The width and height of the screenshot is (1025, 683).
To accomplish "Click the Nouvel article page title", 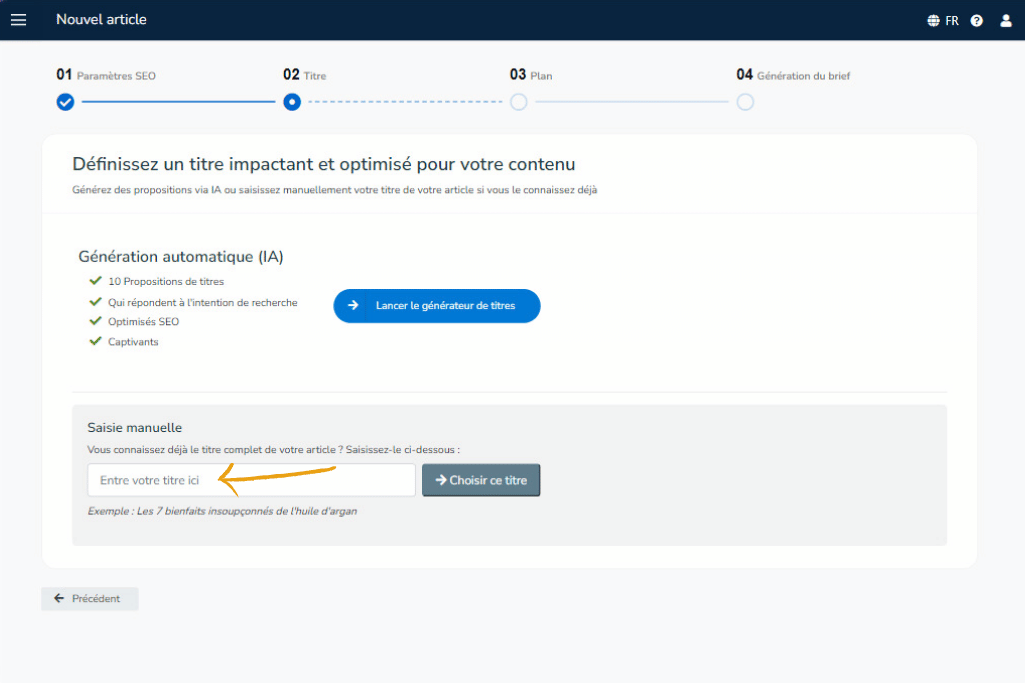I will pos(101,20).
